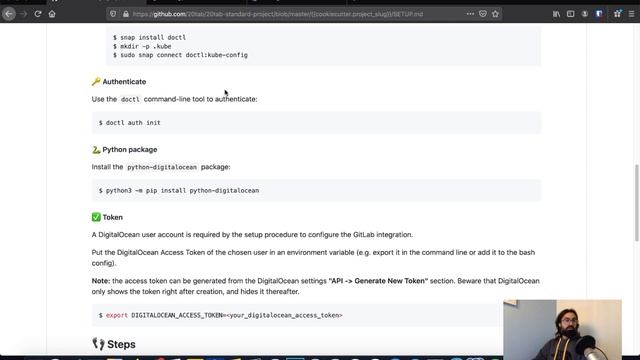Click the green check mark beside Token

tap(96, 217)
